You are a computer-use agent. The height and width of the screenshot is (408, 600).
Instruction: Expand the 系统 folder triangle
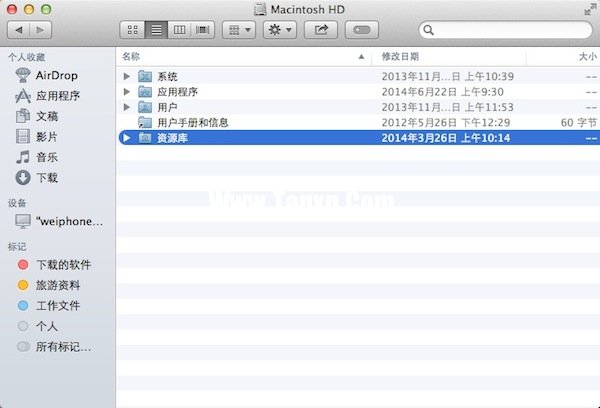(127, 76)
